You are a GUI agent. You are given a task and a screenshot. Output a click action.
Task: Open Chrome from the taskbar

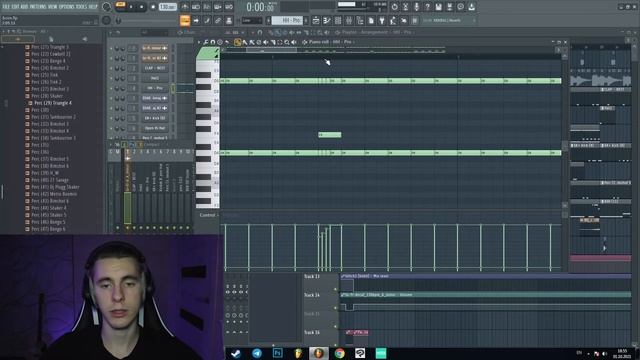coord(339,353)
